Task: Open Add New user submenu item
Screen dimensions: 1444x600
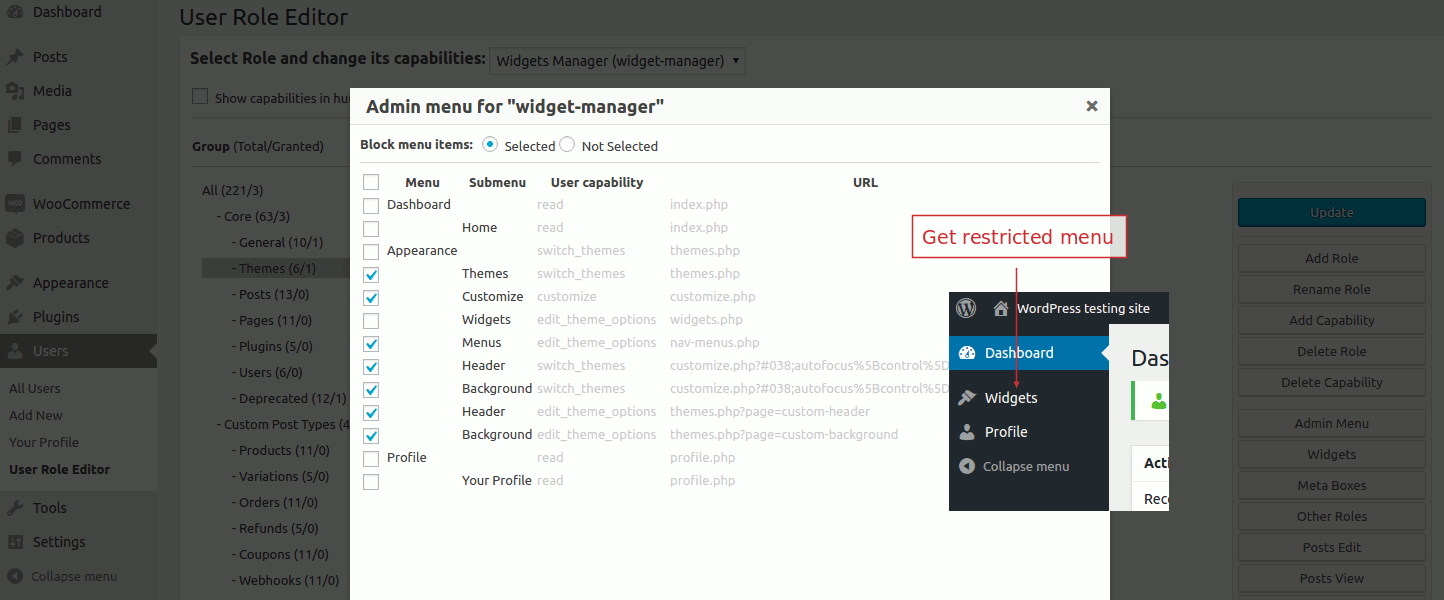Action: 36,415
